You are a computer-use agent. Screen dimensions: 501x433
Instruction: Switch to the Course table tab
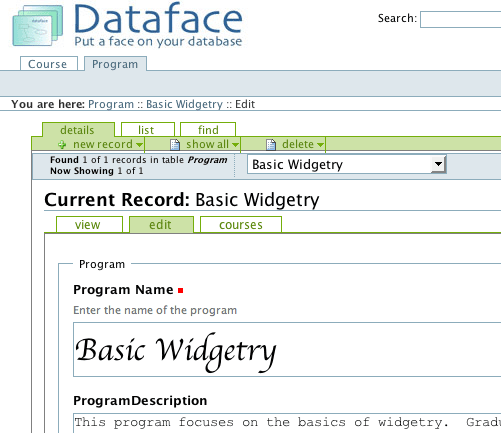tap(49, 64)
